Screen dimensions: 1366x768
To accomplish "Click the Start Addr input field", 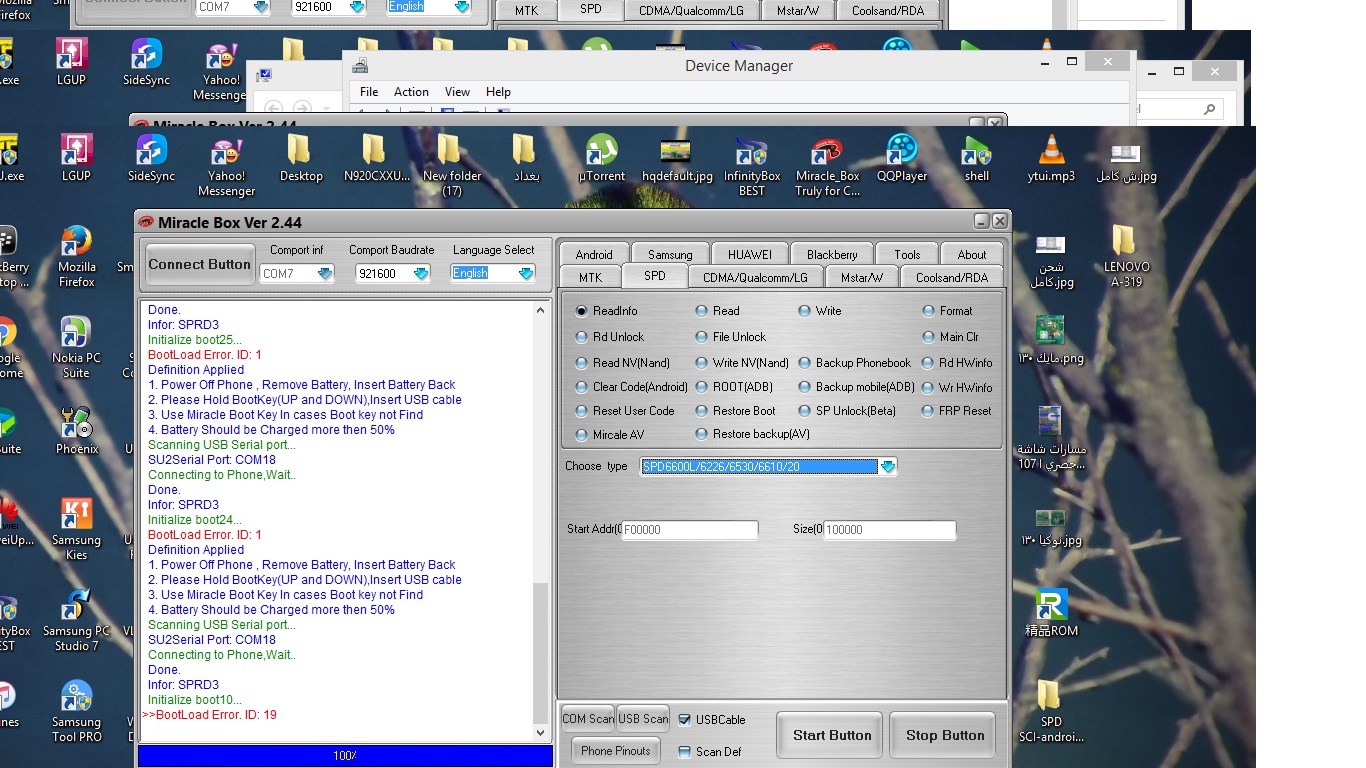I will pyautogui.click(x=690, y=530).
